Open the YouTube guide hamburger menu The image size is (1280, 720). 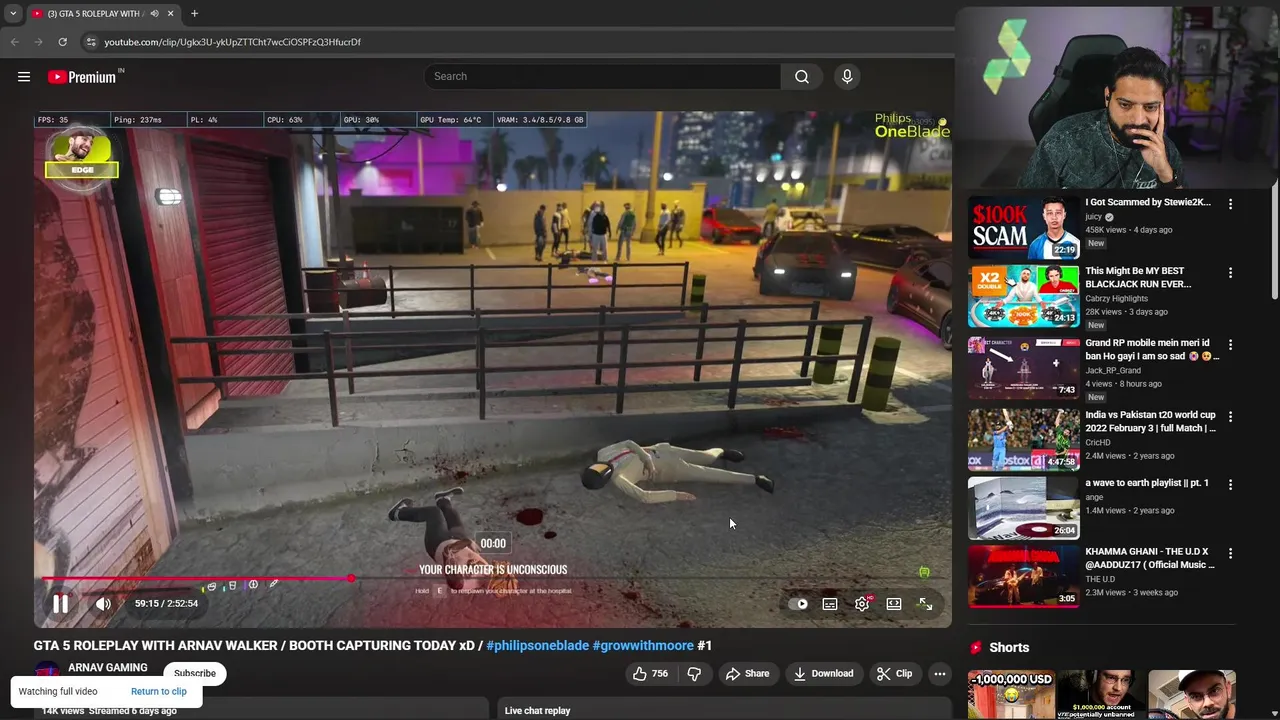tap(24, 77)
